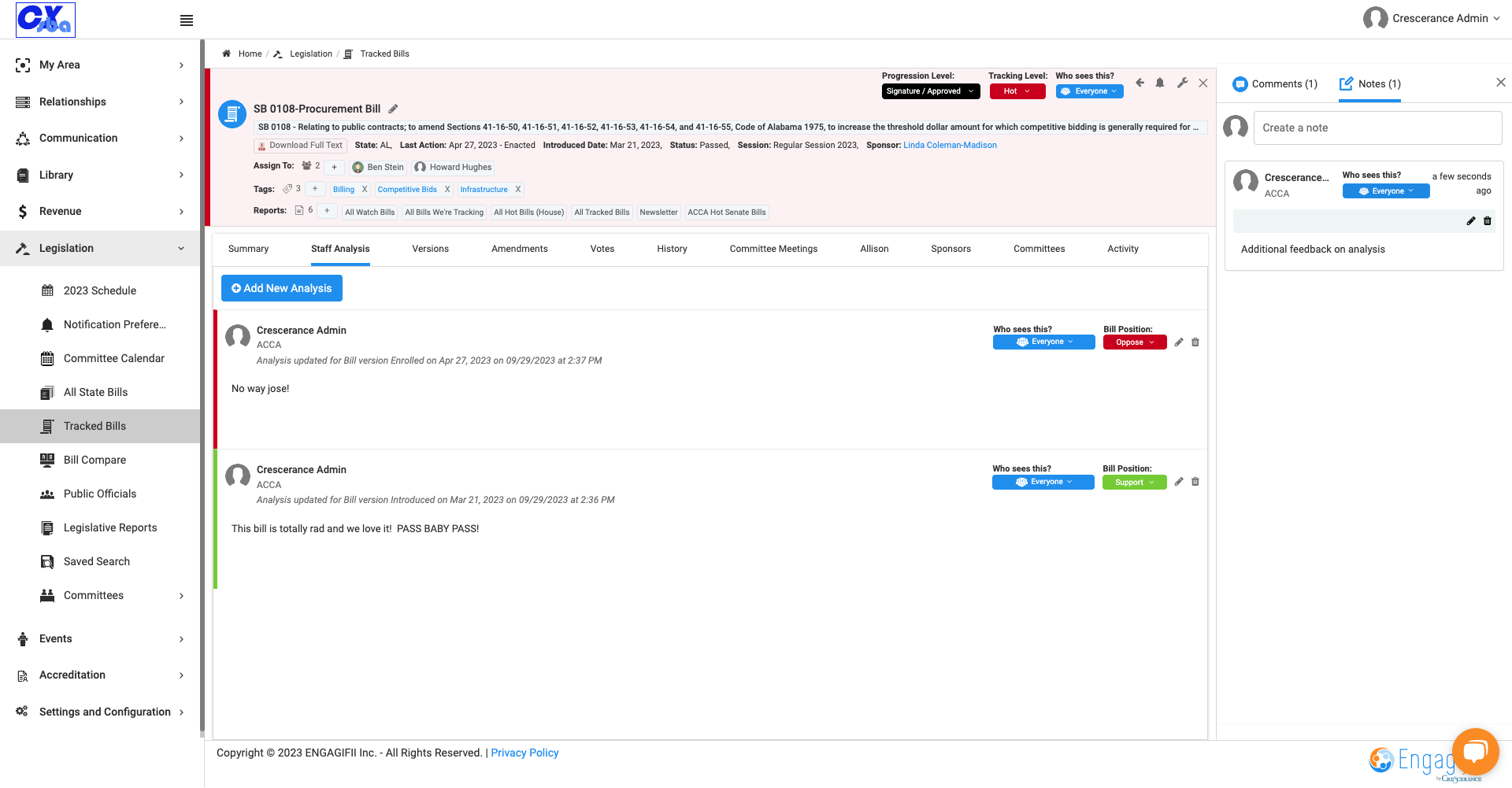The image size is (1512, 788).
Task: Open the Comments (1) tab
Action: point(1275,84)
